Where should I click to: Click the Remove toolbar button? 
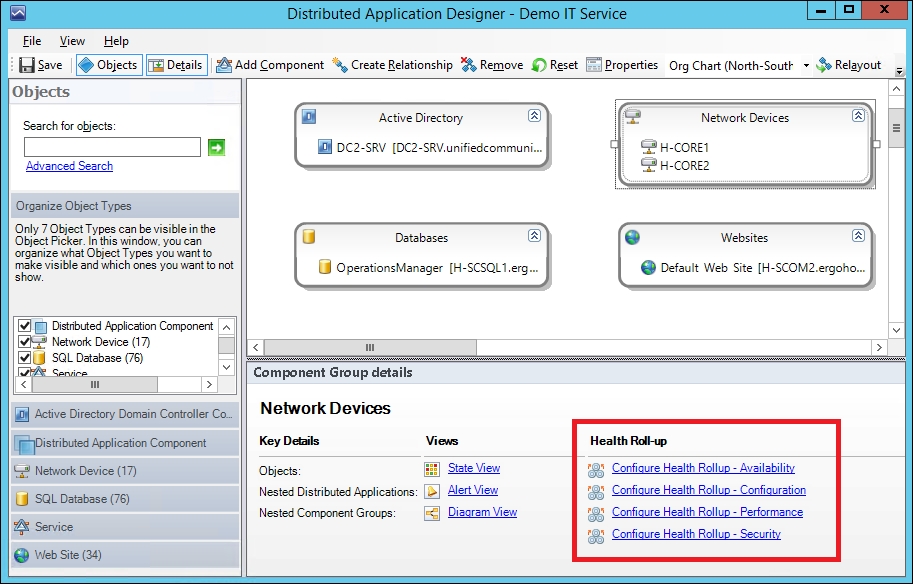[x=492, y=65]
